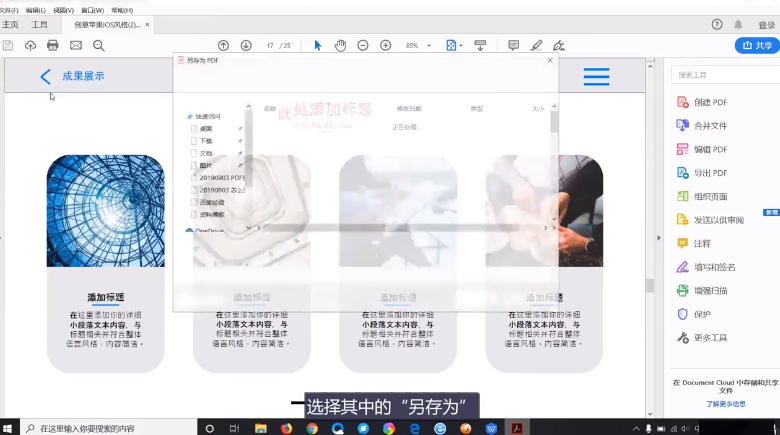Click the 登录 login link
Viewport: 780px width, 435px height.
[766, 25]
